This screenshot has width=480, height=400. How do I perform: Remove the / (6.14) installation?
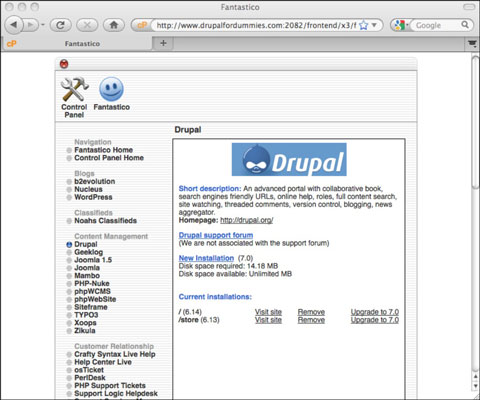[x=311, y=312]
